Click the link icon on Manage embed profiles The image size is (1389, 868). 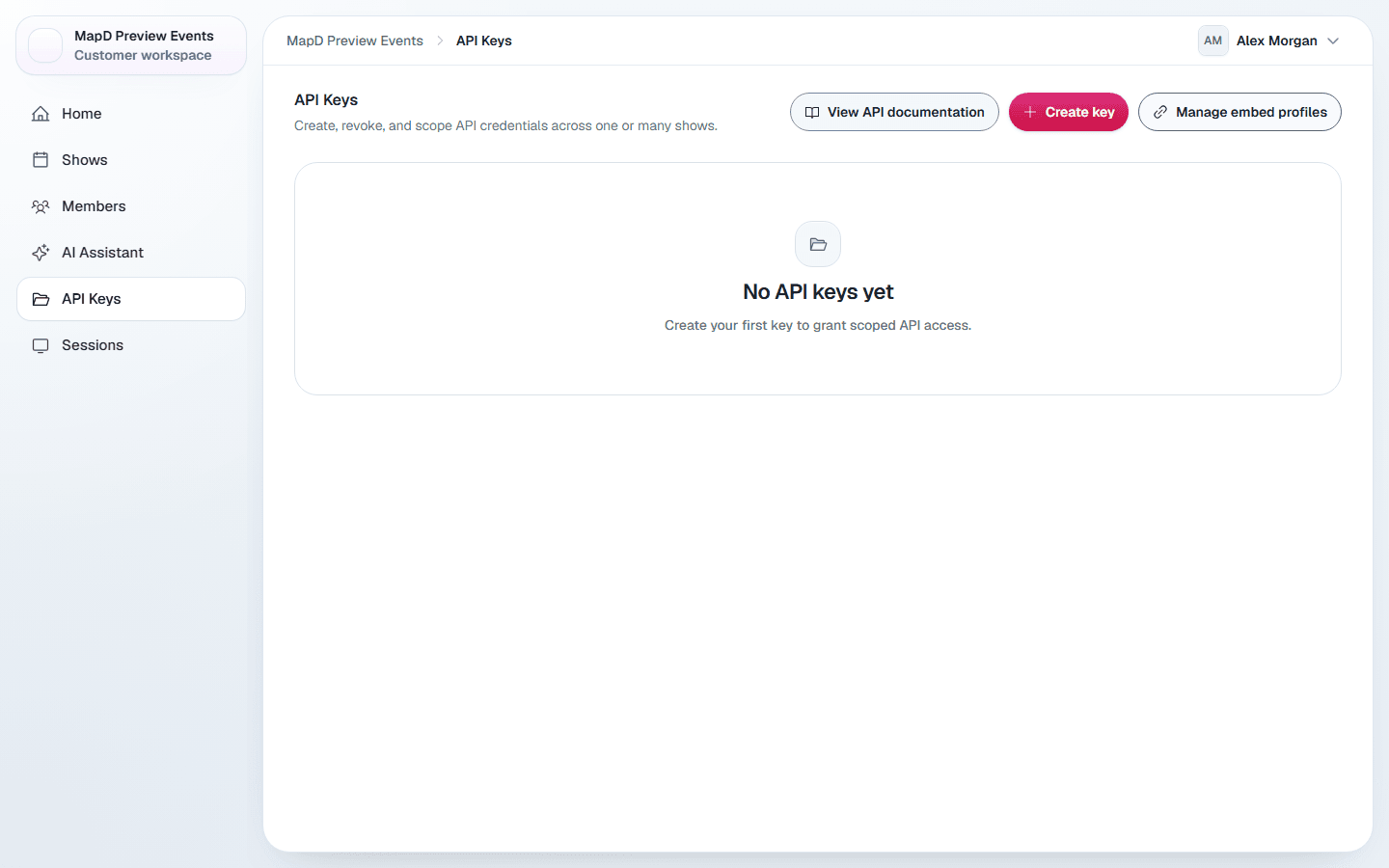[1160, 112]
